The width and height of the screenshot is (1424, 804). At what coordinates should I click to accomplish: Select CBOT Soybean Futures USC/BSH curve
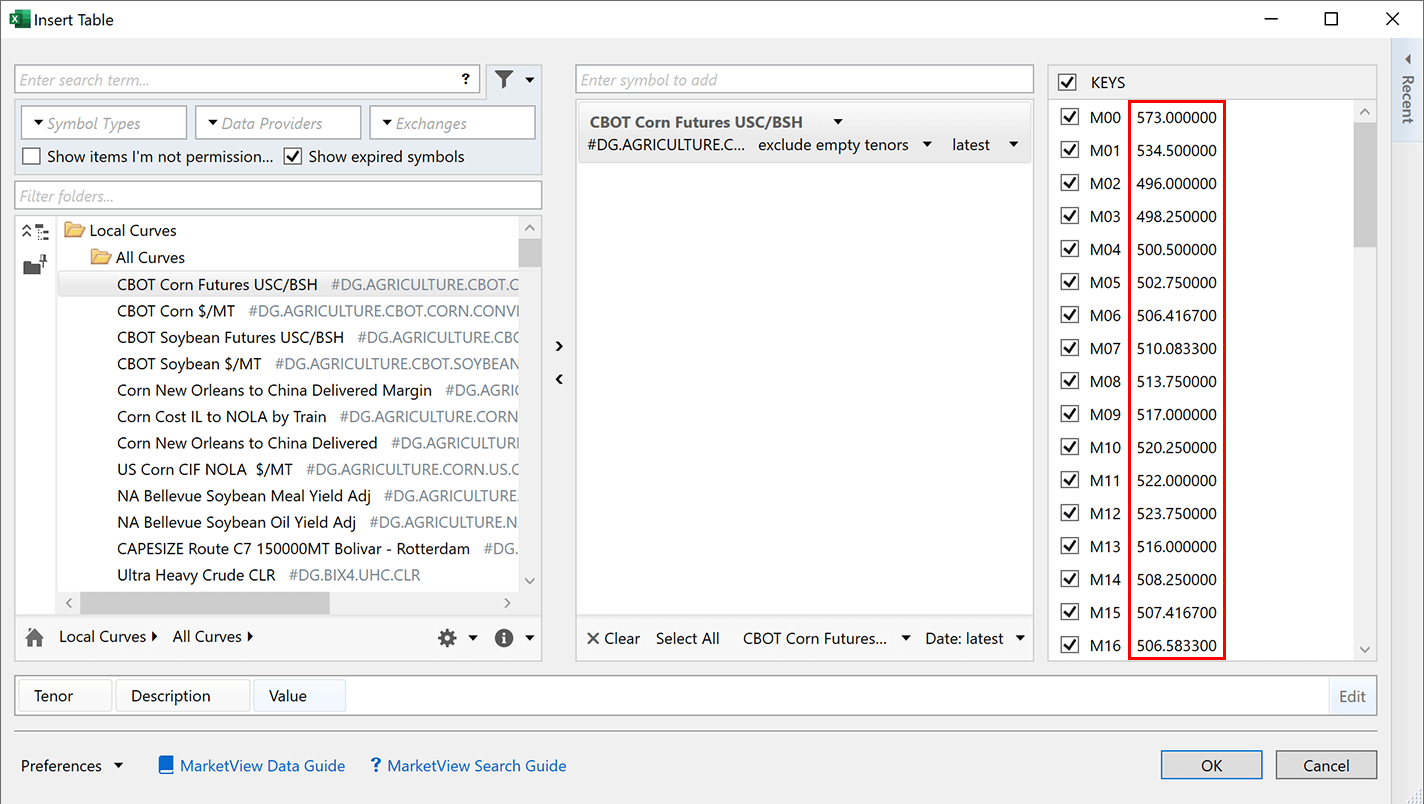pyautogui.click(x=230, y=337)
